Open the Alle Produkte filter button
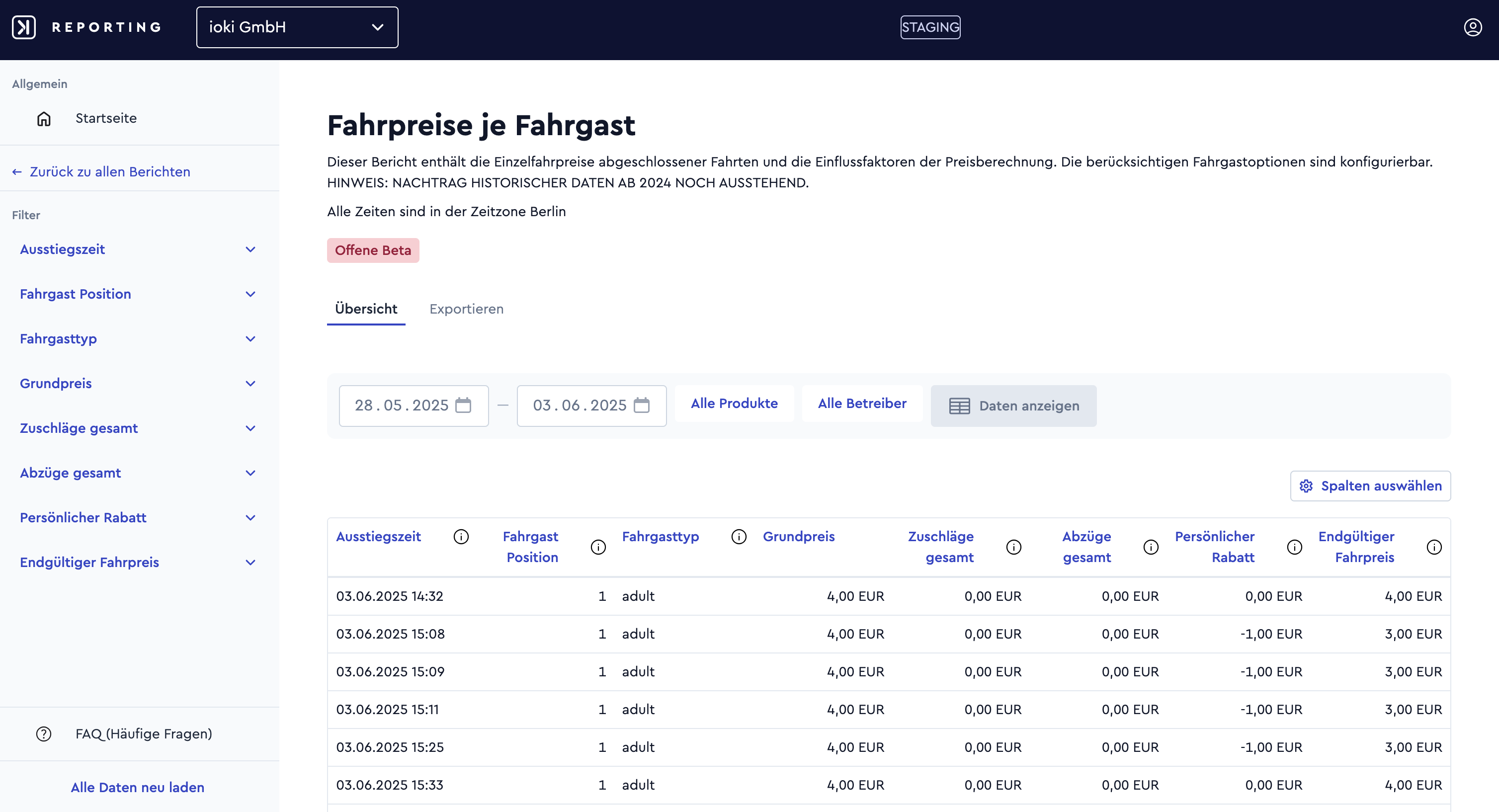The width and height of the screenshot is (1499, 812). [x=735, y=404]
